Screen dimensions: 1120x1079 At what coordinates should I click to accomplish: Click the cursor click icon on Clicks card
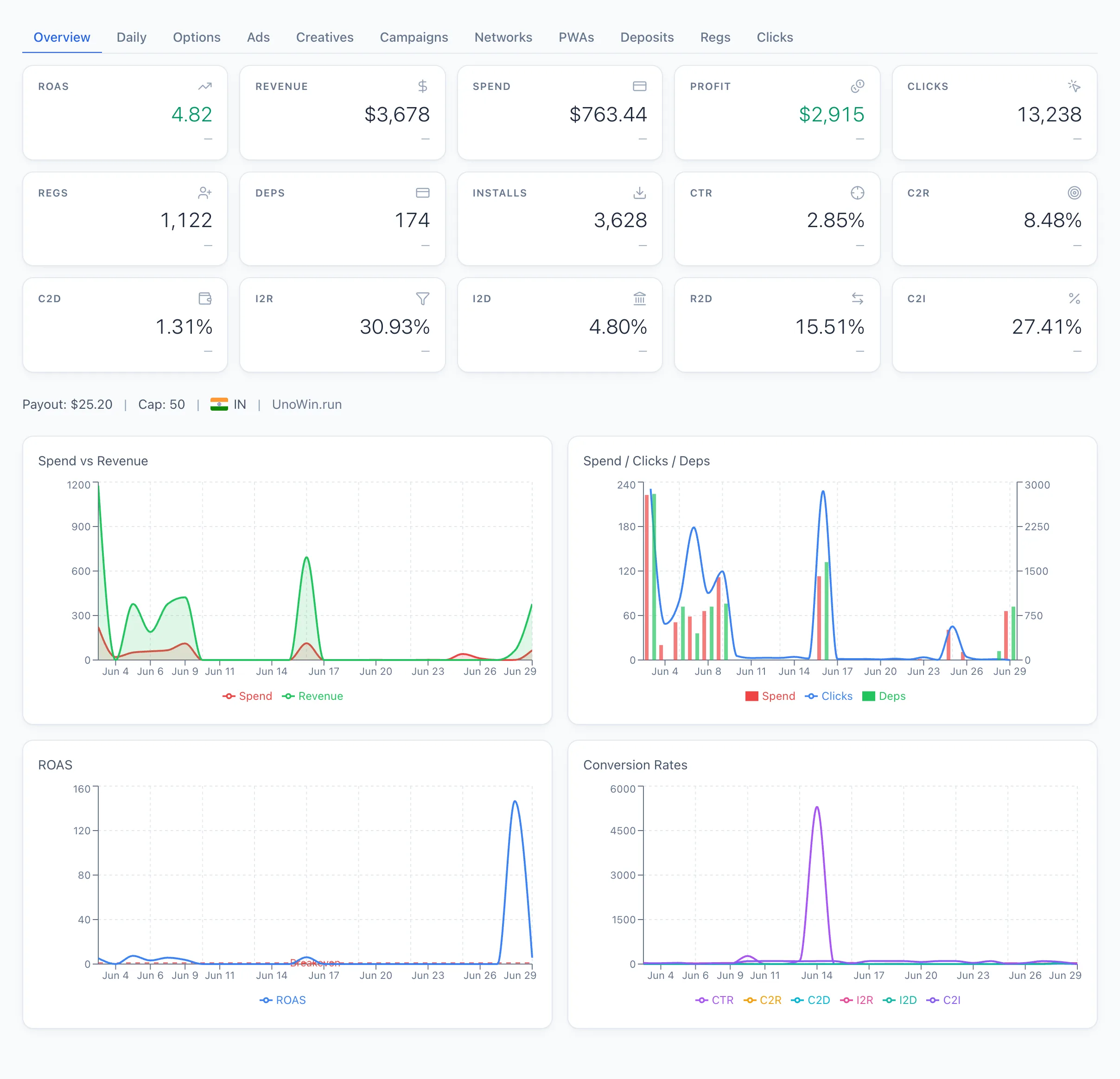[x=1074, y=86]
